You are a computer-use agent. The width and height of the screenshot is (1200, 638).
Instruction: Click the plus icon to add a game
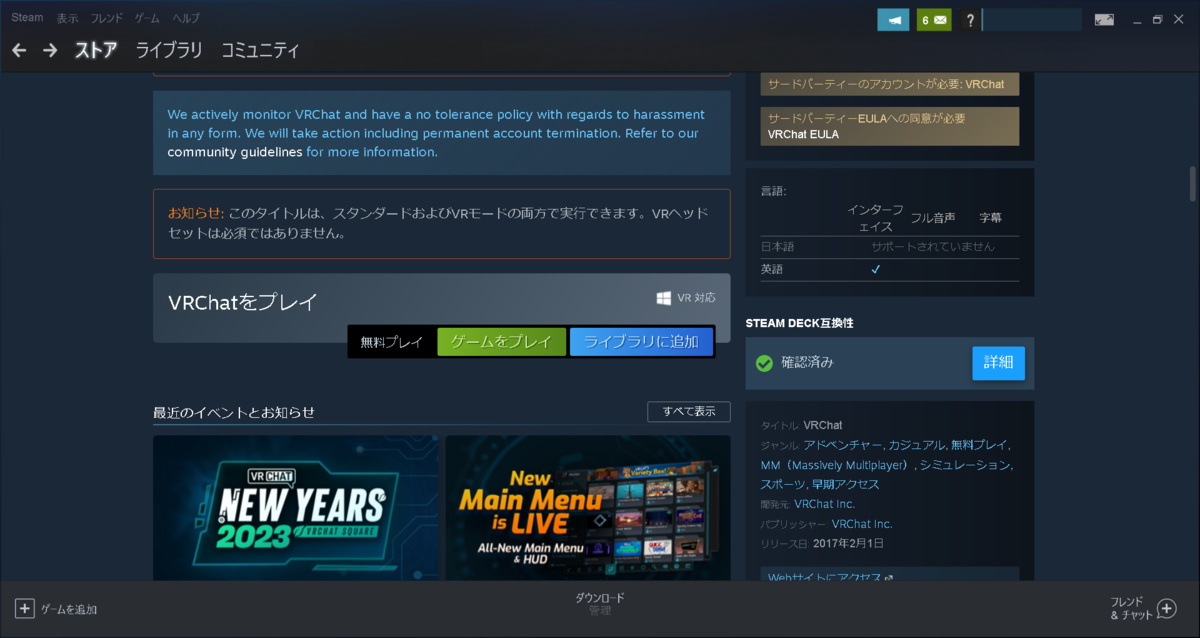[x=25, y=608]
